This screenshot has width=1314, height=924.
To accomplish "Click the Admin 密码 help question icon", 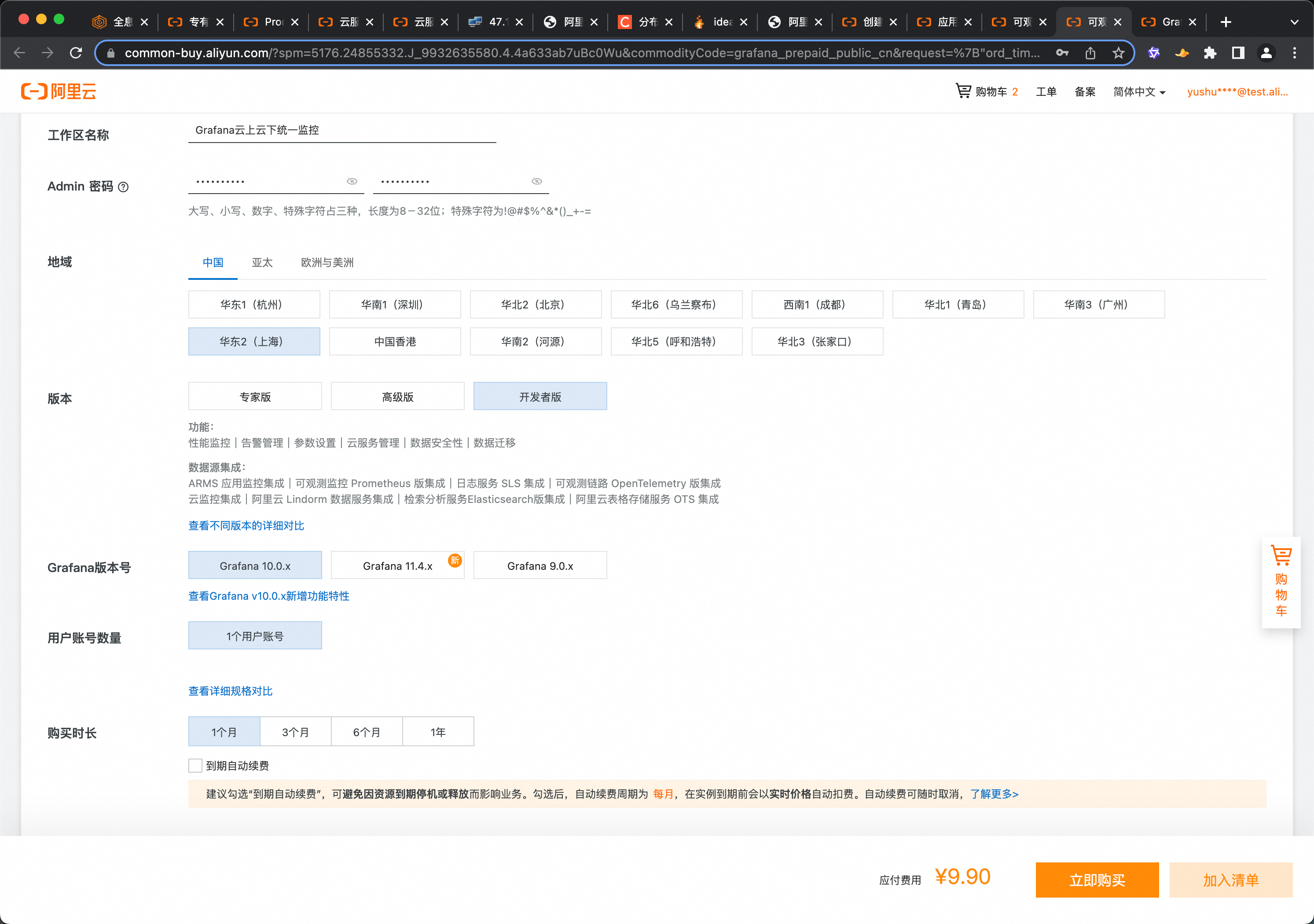I will pyautogui.click(x=123, y=187).
